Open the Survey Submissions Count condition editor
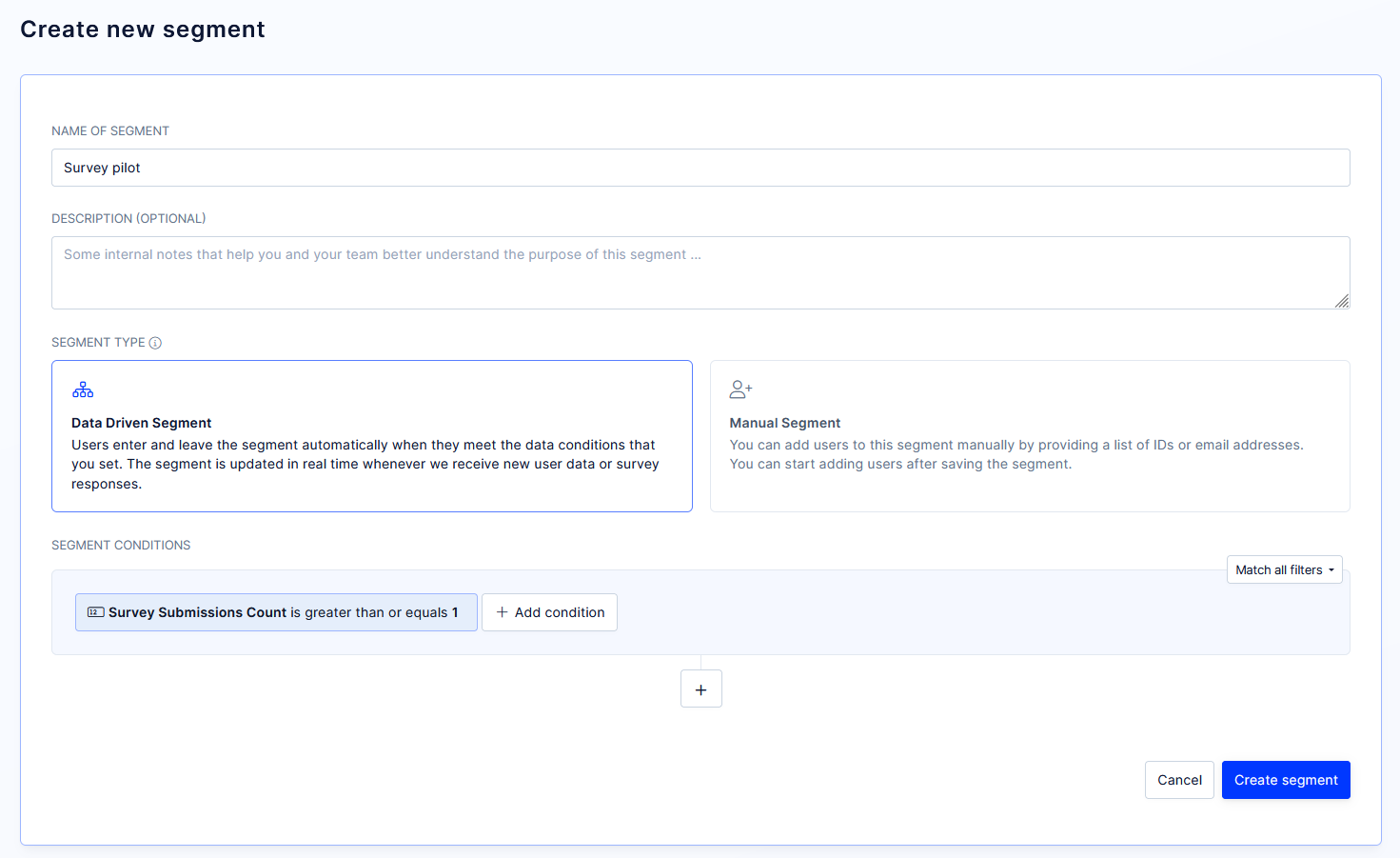 pyautogui.click(x=276, y=611)
